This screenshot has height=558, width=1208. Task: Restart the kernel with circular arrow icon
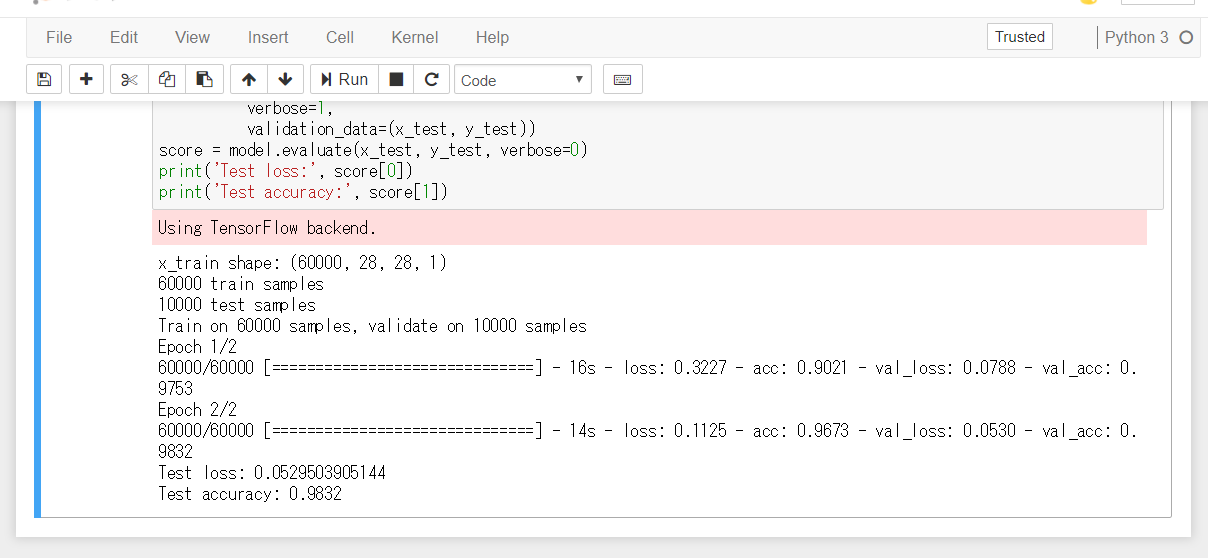point(431,79)
